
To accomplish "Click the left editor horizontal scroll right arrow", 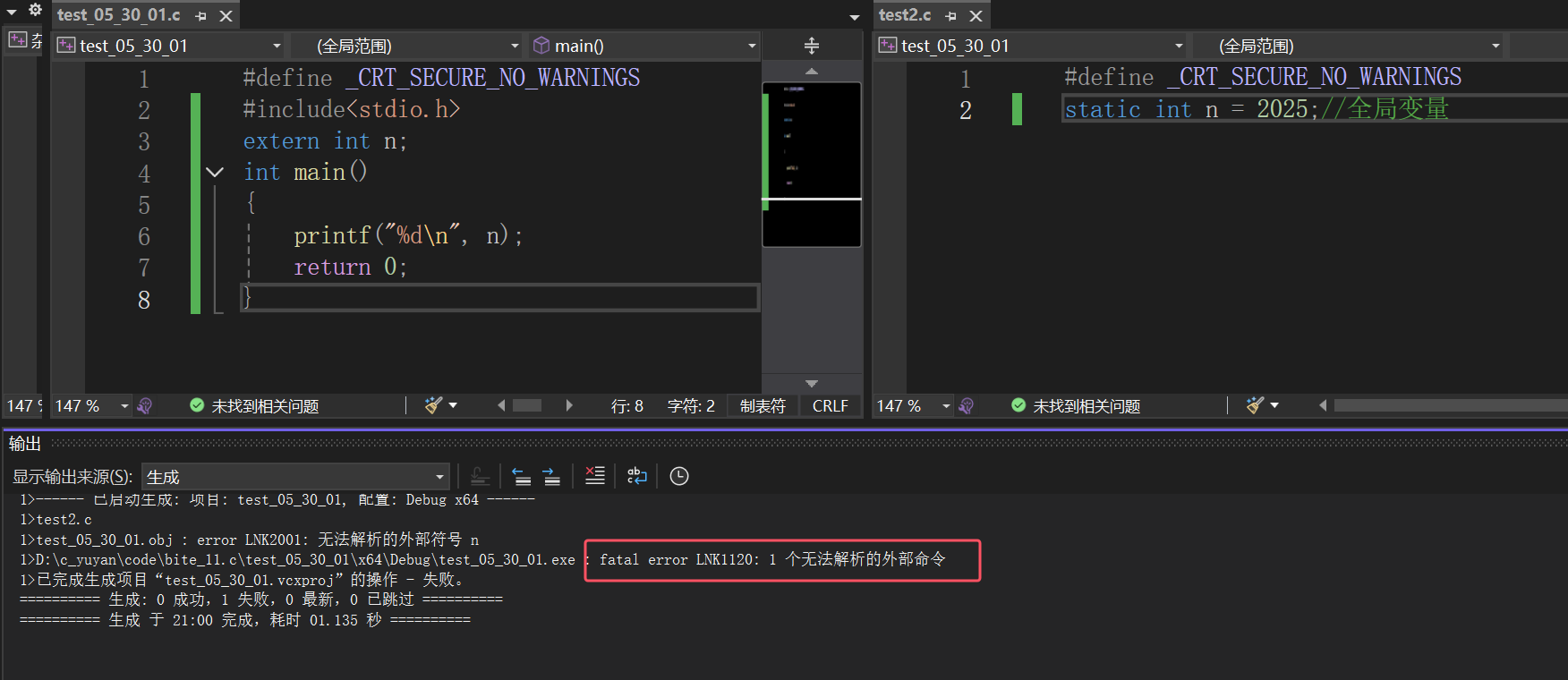I will point(569,406).
